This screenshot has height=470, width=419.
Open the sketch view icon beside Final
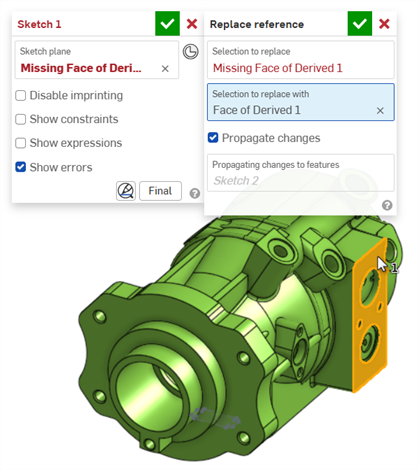pyautogui.click(x=126, y=191)
